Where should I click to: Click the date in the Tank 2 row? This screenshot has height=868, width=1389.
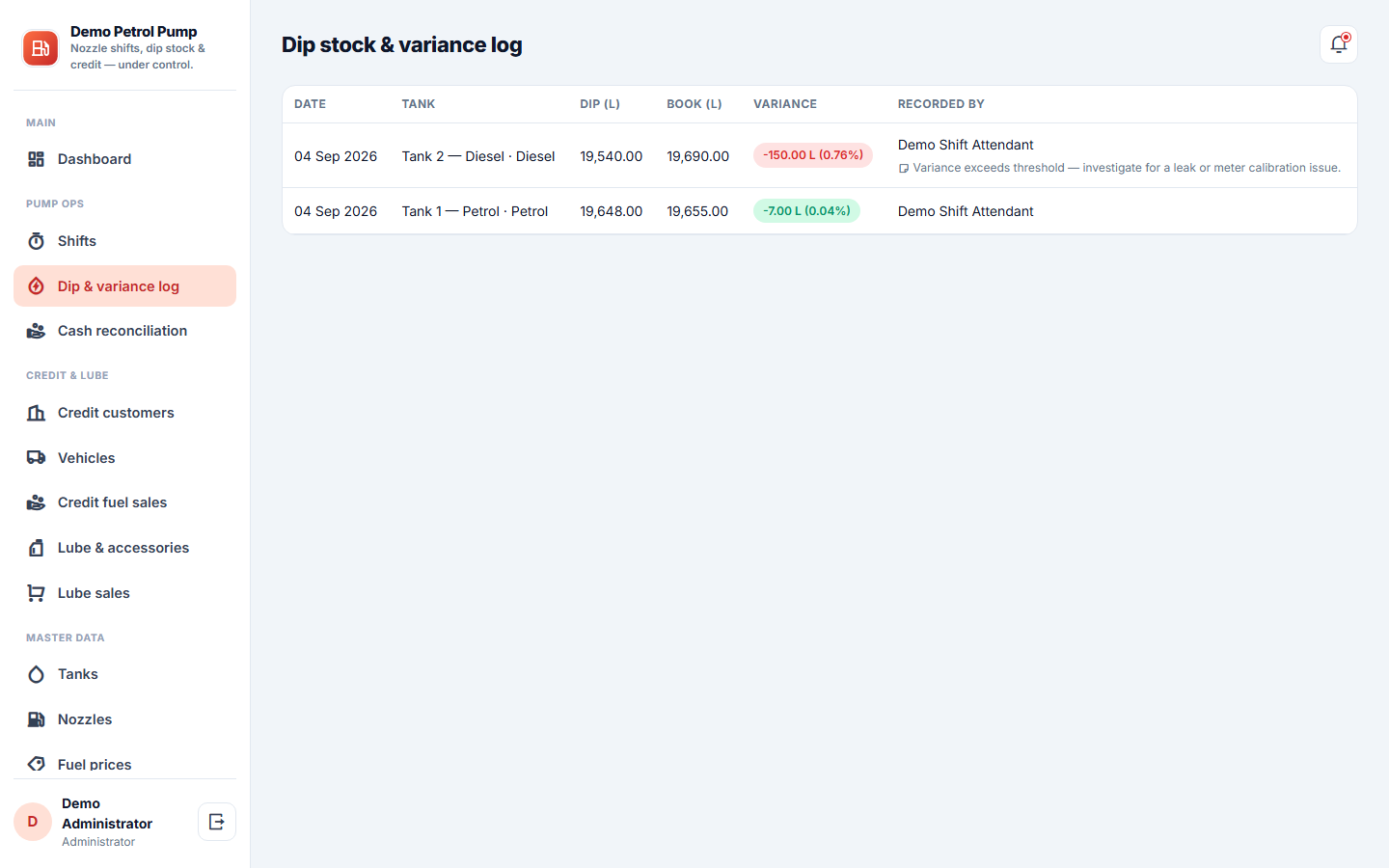336,156
